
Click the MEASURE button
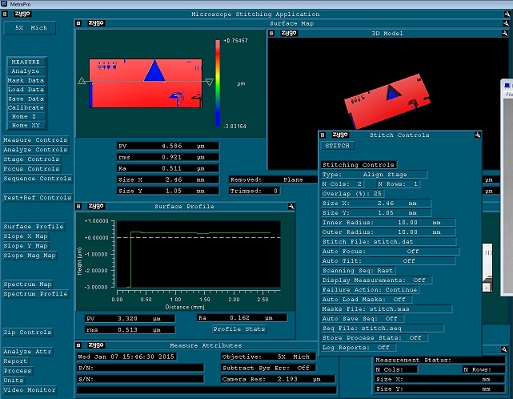[x=26, y=62]
